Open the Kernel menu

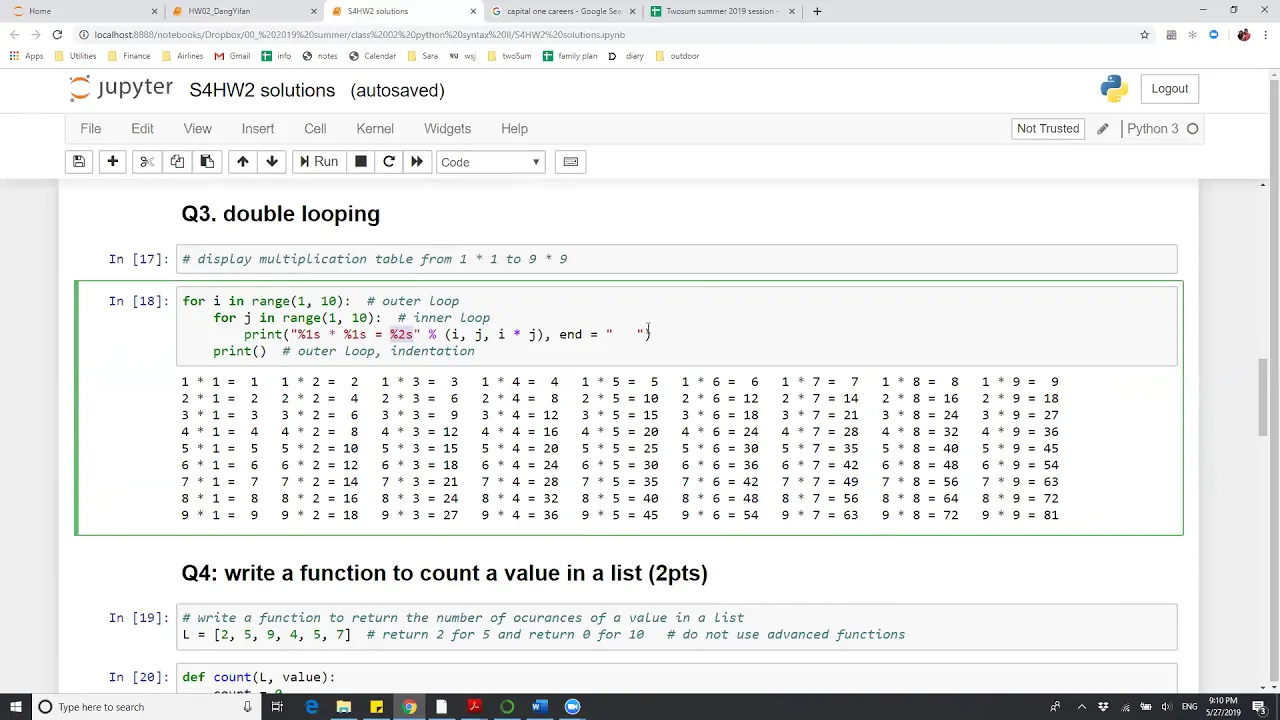pos(375,129)
